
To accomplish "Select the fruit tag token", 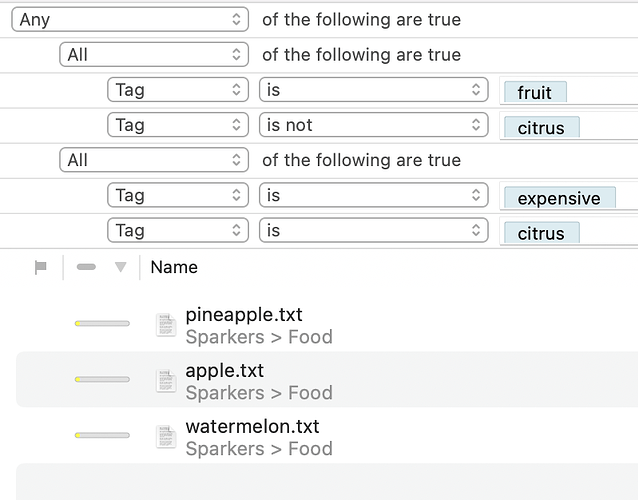I will pos(535,92).
